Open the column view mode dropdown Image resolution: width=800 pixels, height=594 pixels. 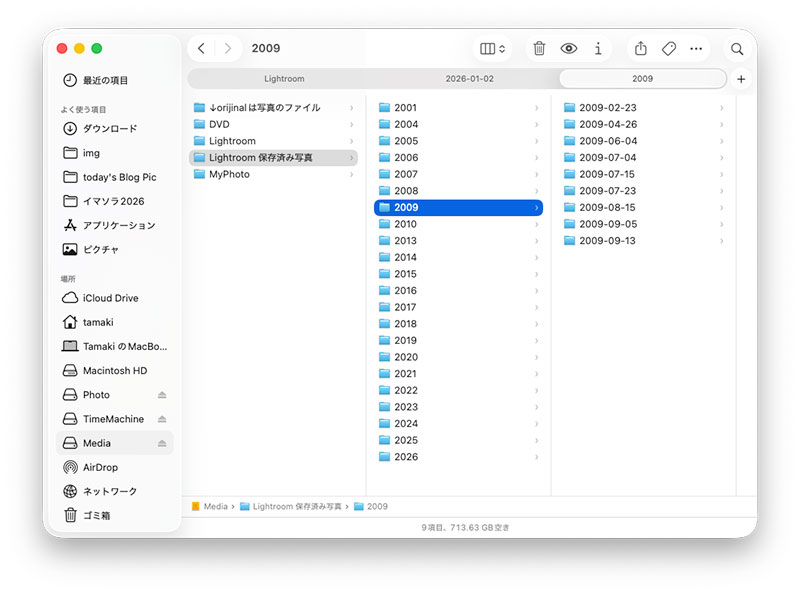coord(493,48)
